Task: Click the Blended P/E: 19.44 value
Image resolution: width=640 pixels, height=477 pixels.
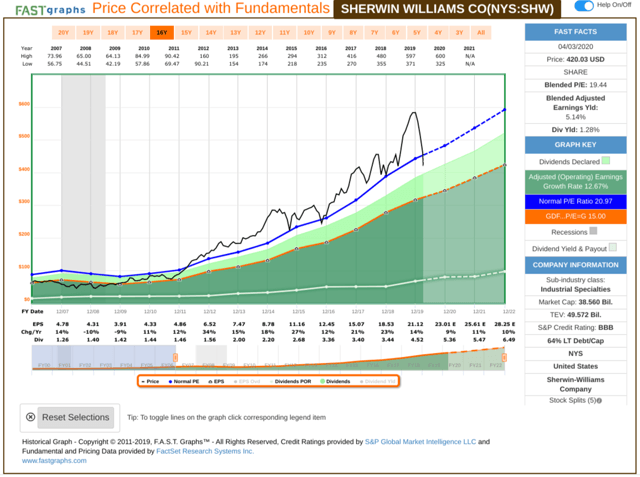Action: [x=576, y=85]
